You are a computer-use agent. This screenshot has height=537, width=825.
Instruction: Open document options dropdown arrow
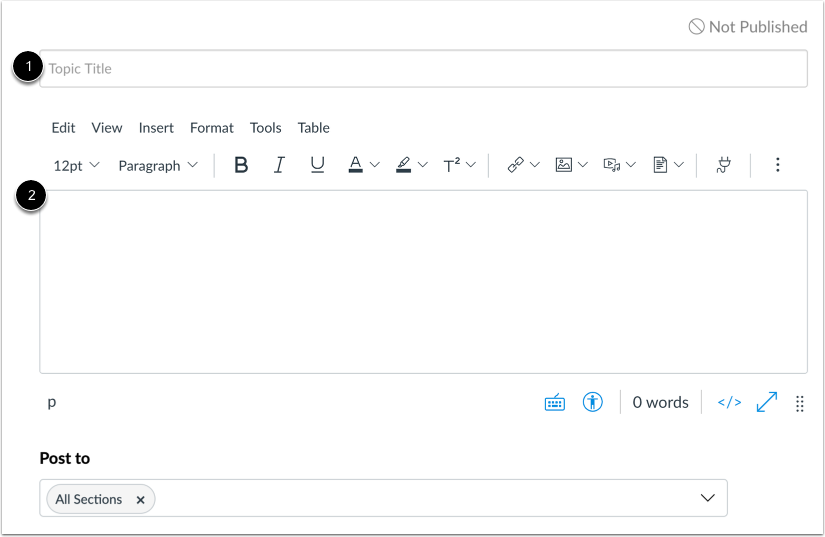(679, 165)
